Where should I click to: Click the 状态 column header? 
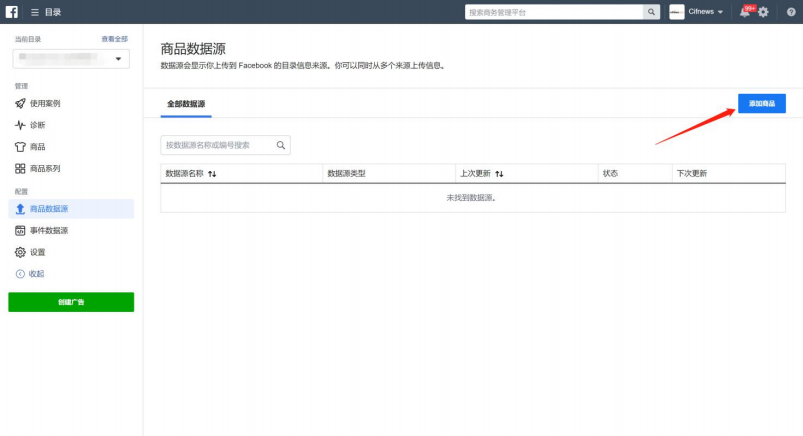point(610,174)
